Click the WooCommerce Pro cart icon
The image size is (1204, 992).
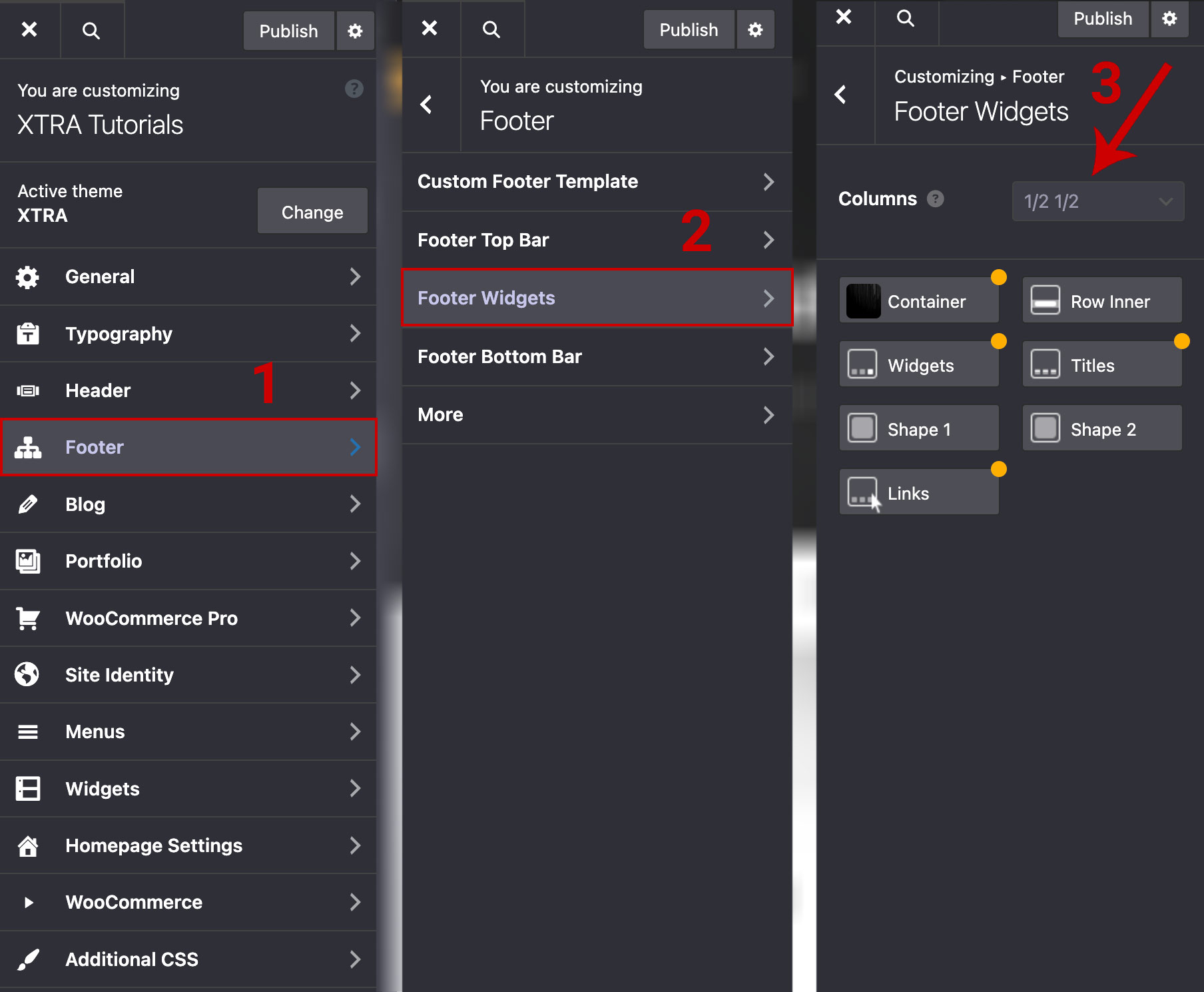27,618
